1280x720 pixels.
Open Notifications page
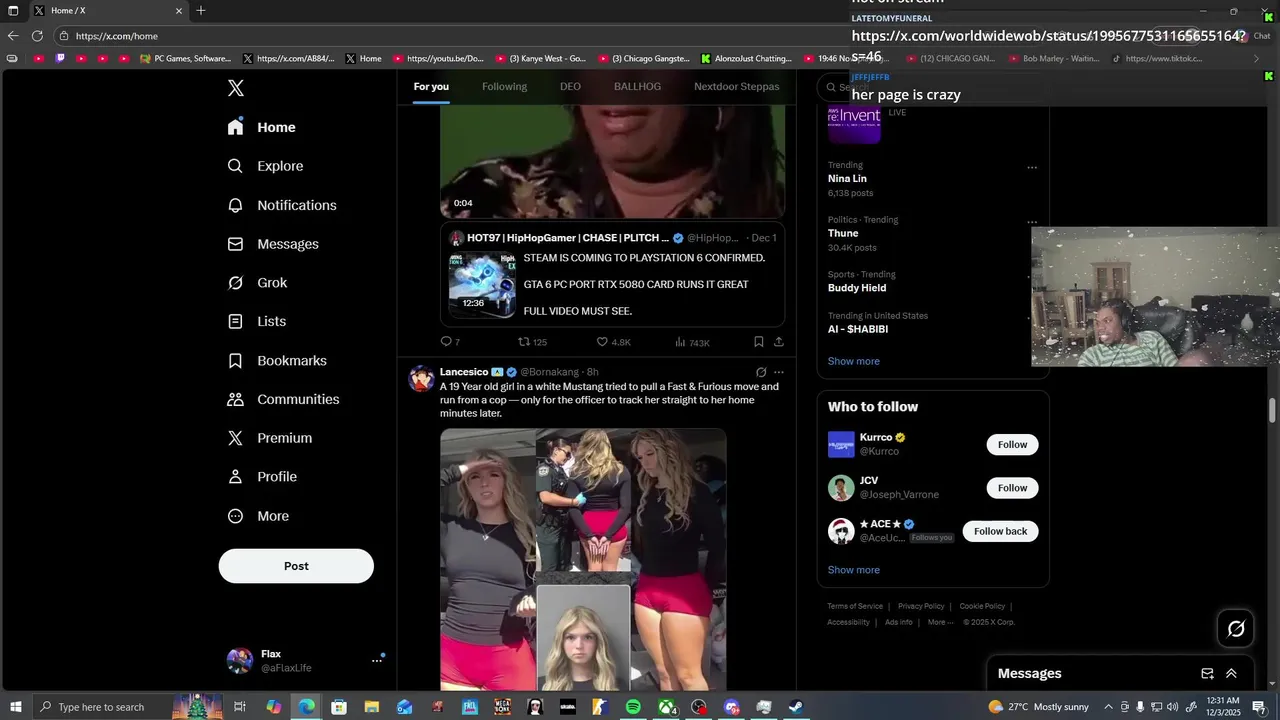(282, 205)
